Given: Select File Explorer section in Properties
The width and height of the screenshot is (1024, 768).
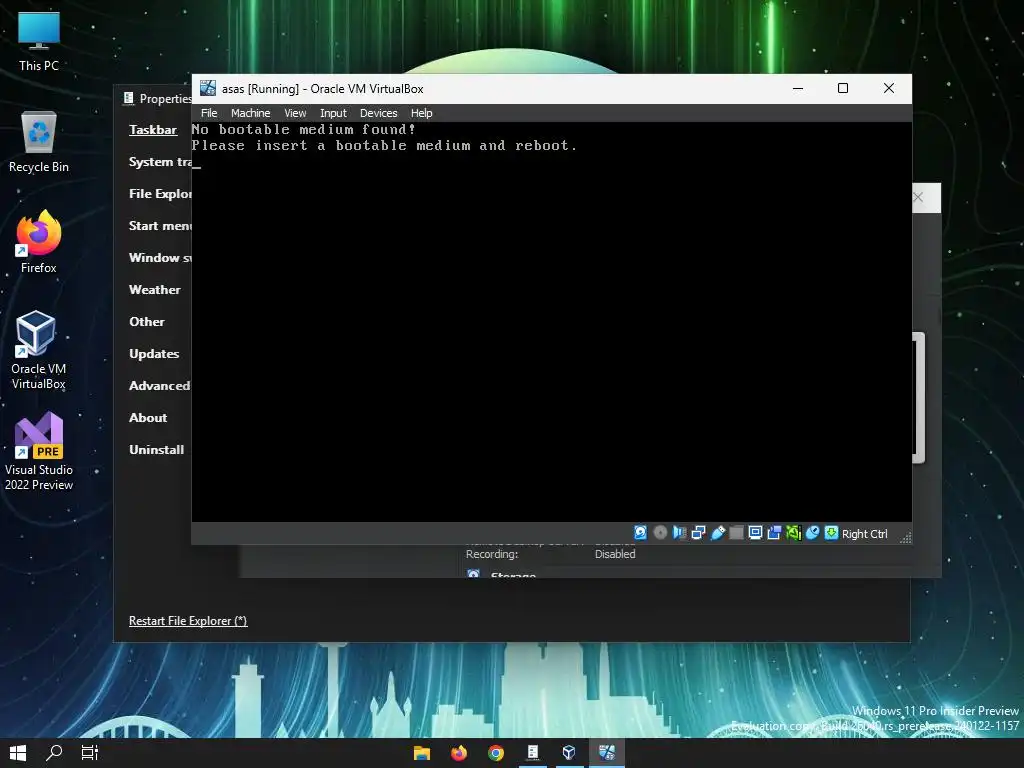Looking at the screenshot, I should click(x=160, y=193).
